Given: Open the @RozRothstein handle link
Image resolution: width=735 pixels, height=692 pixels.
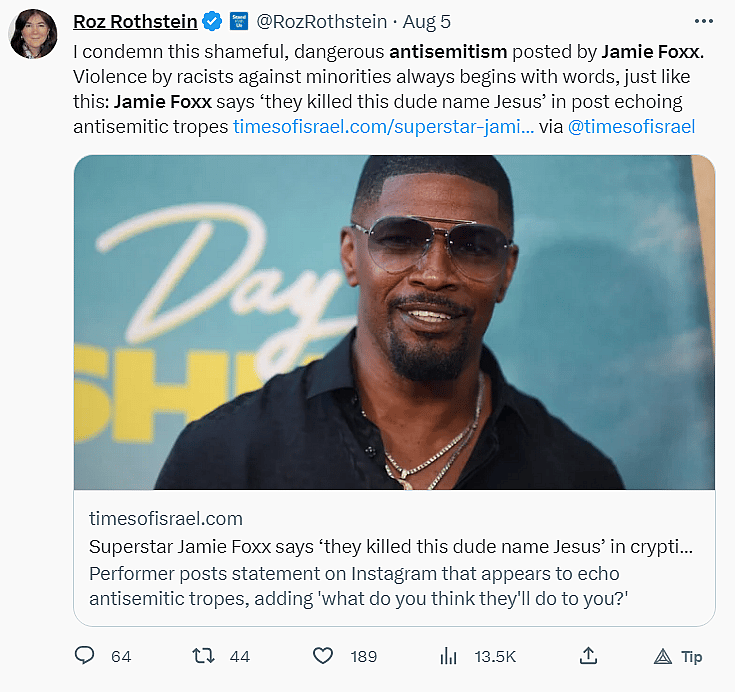Looking at the screenshot, I should (x=323, y=22).
